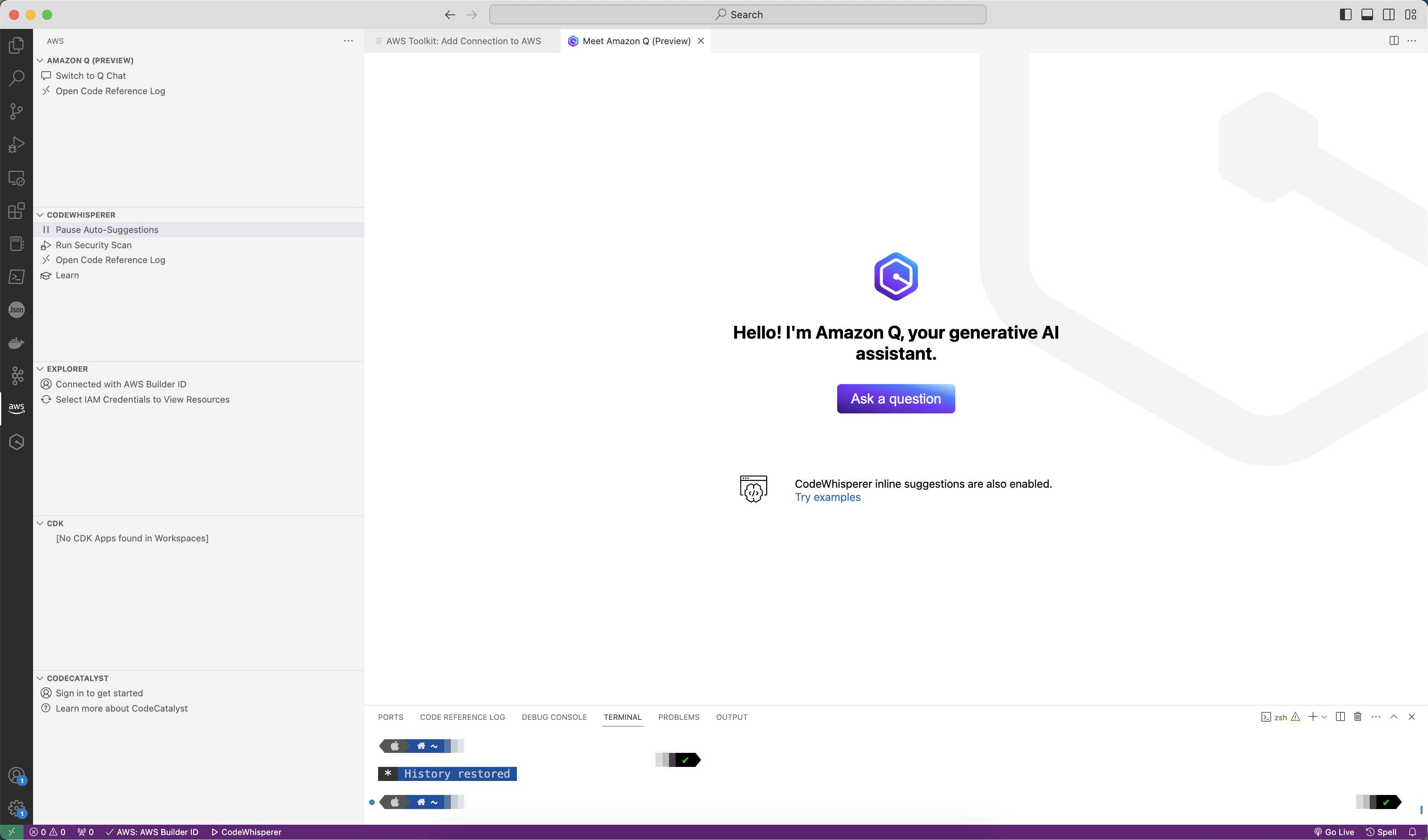Collapse the CDK section
The height and width of the screenshot is (840, 1428).
40,524
